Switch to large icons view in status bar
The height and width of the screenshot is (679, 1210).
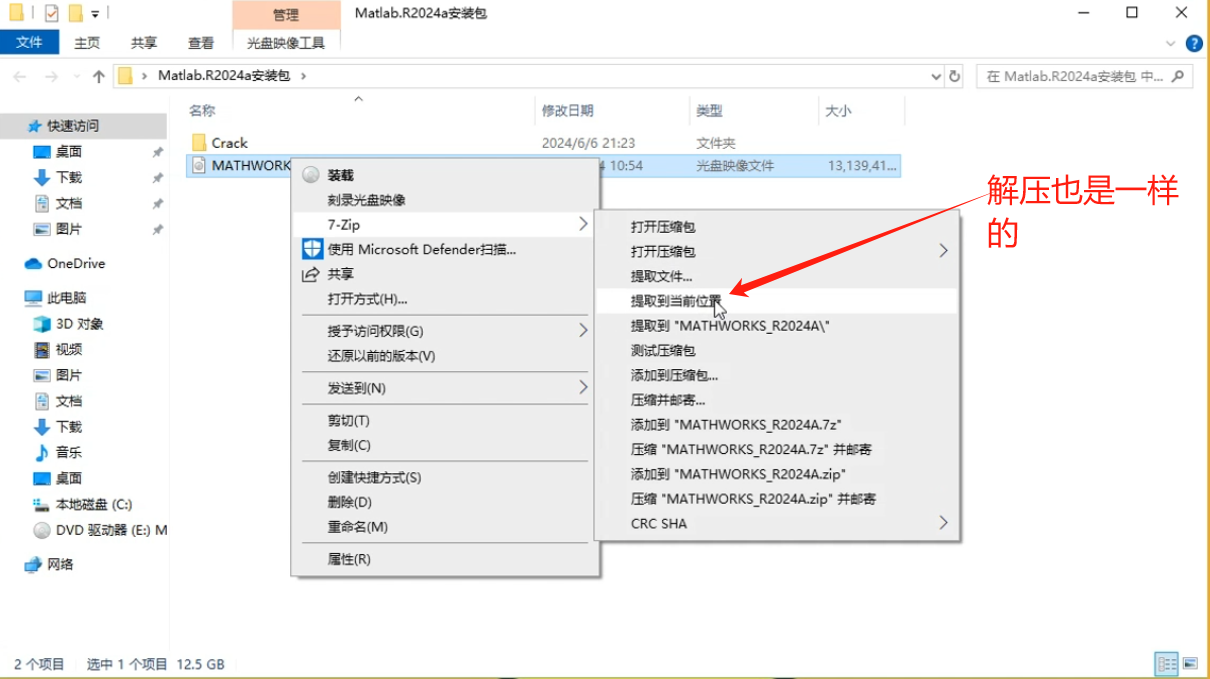1190,664
